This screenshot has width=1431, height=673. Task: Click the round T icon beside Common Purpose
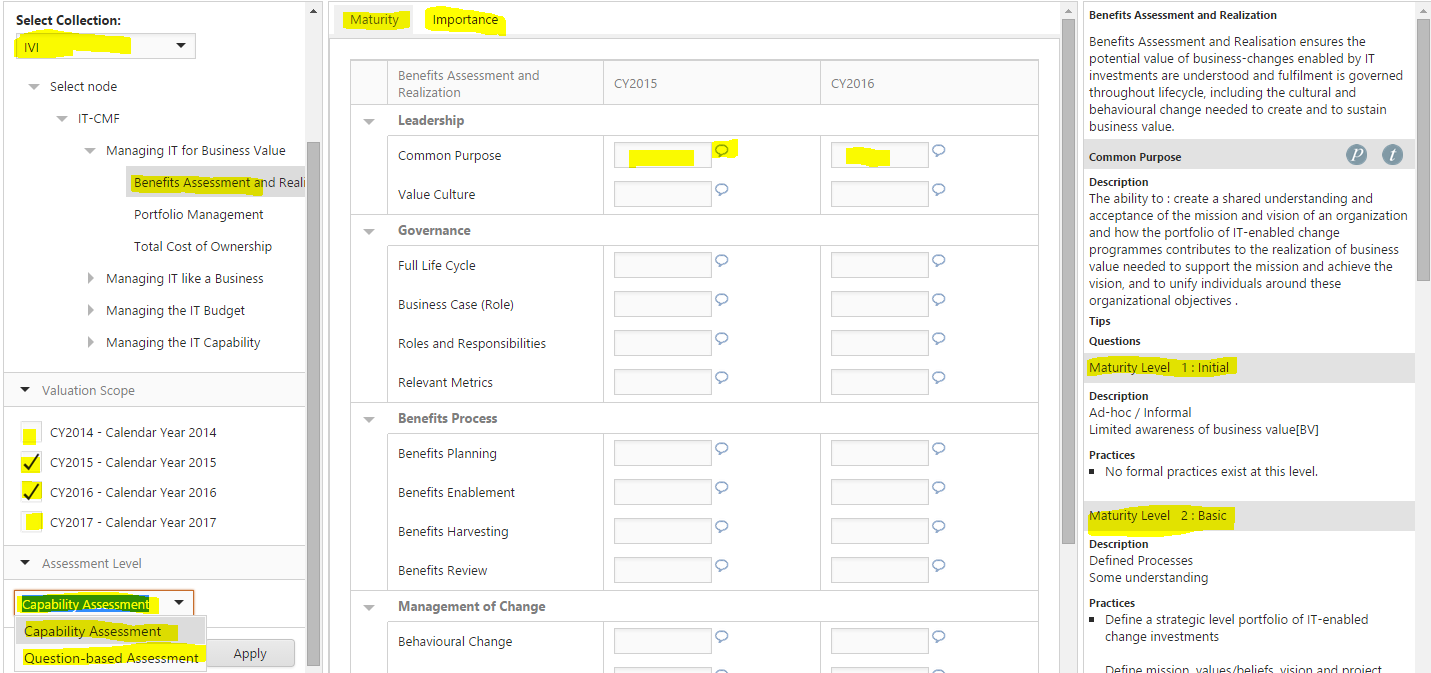[1392, 155]
